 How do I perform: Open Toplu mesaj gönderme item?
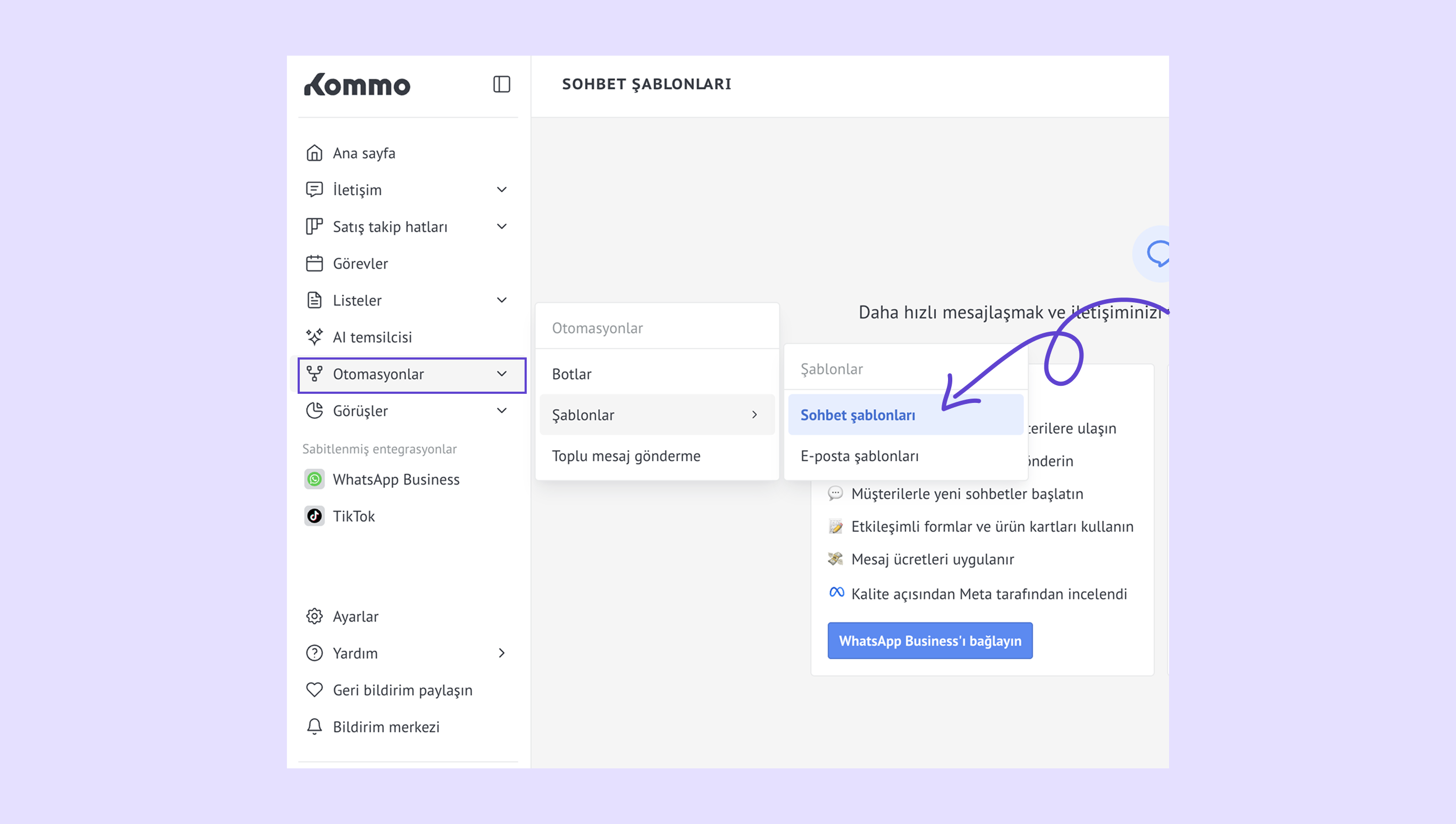[x=626, y=456]
